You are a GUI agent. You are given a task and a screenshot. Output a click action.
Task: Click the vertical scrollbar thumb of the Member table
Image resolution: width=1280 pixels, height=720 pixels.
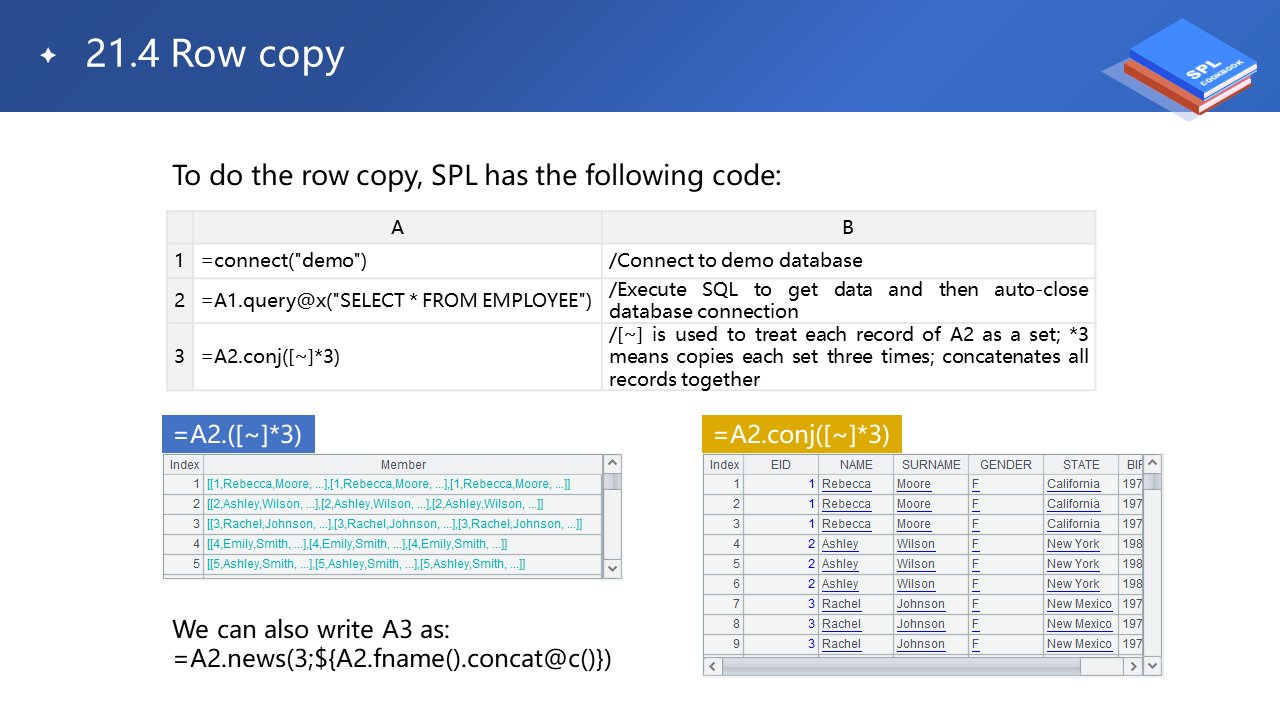pos(613,482)
